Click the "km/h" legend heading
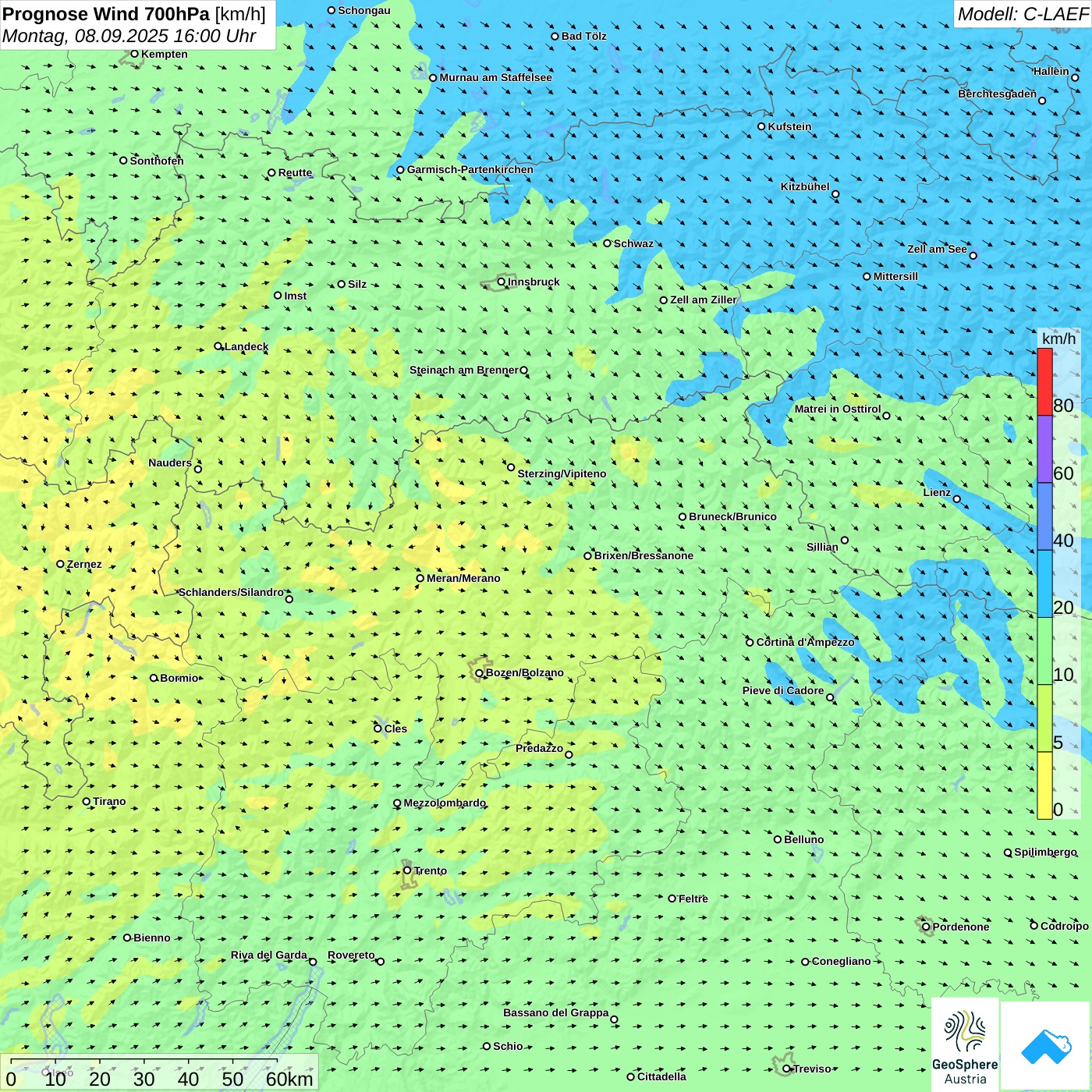The image size is (1092, 1092). (x=1058, y=339)
